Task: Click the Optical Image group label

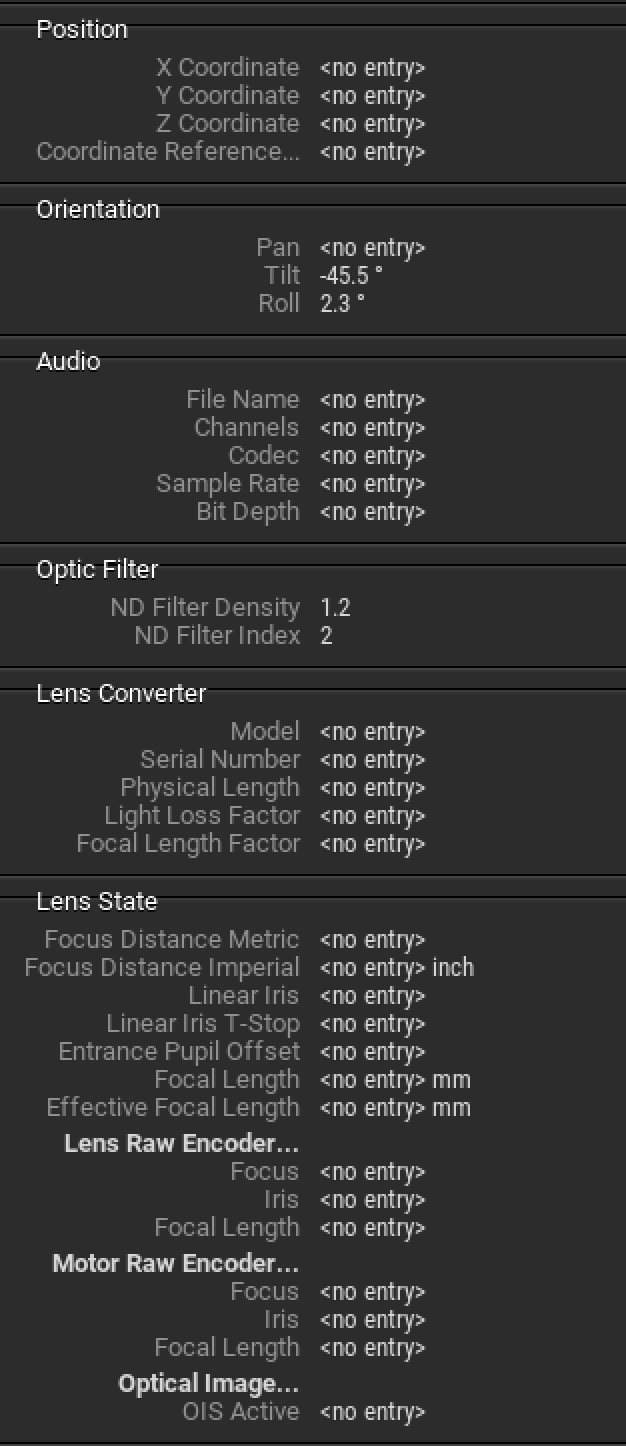Action: 208,1383
